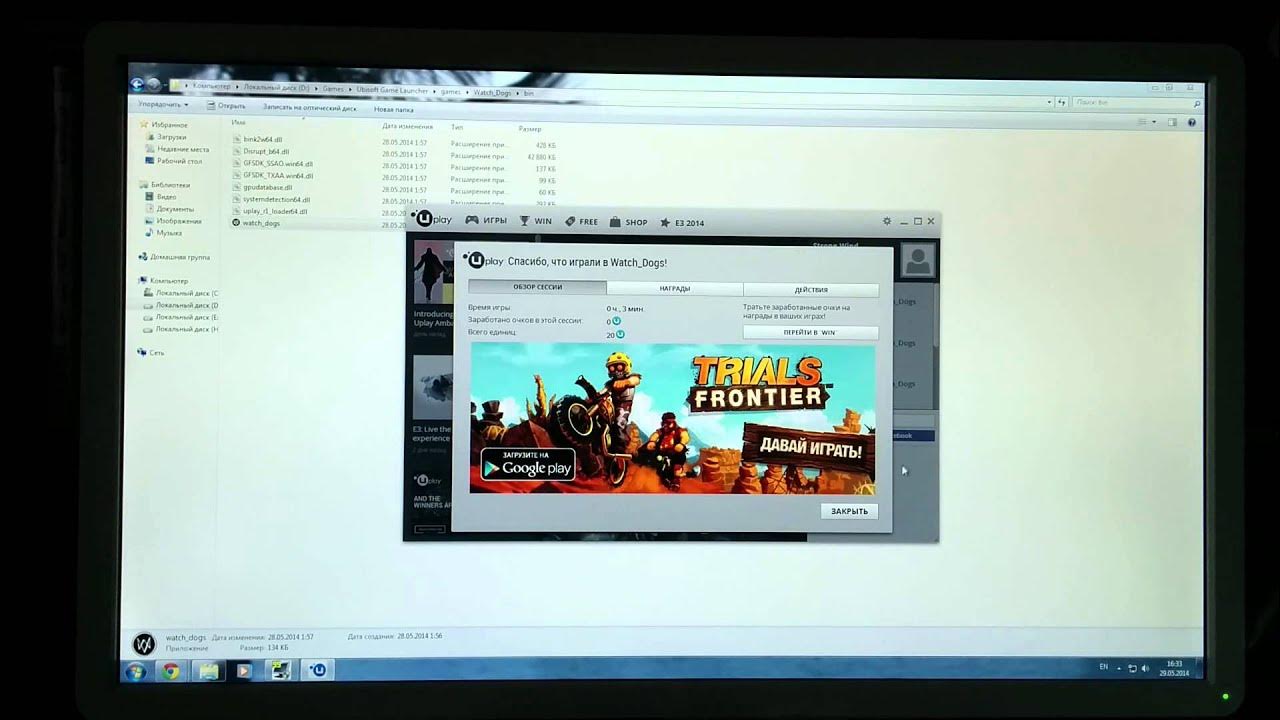Viewport: 1280px width, 720px height.
Task: Click the Trials Frontier banner logo
Action: click(759, 382)
